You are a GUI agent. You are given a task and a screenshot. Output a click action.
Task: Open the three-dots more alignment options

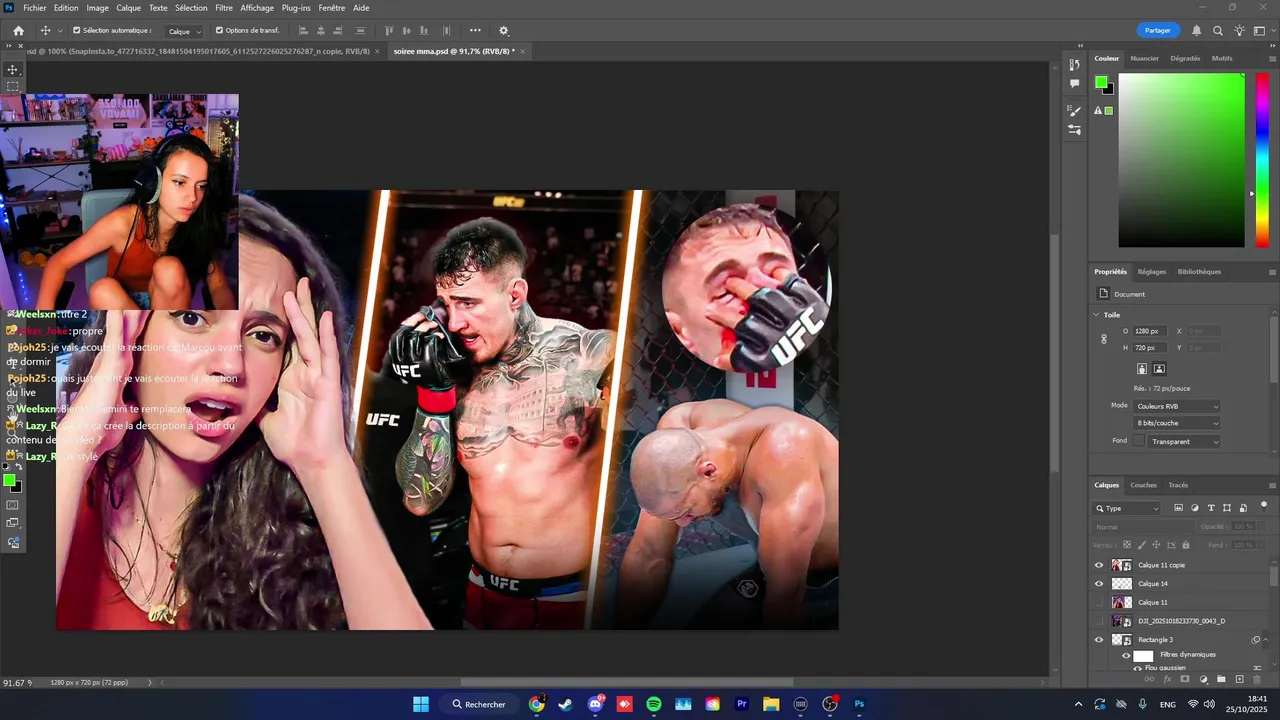point(475,31)
